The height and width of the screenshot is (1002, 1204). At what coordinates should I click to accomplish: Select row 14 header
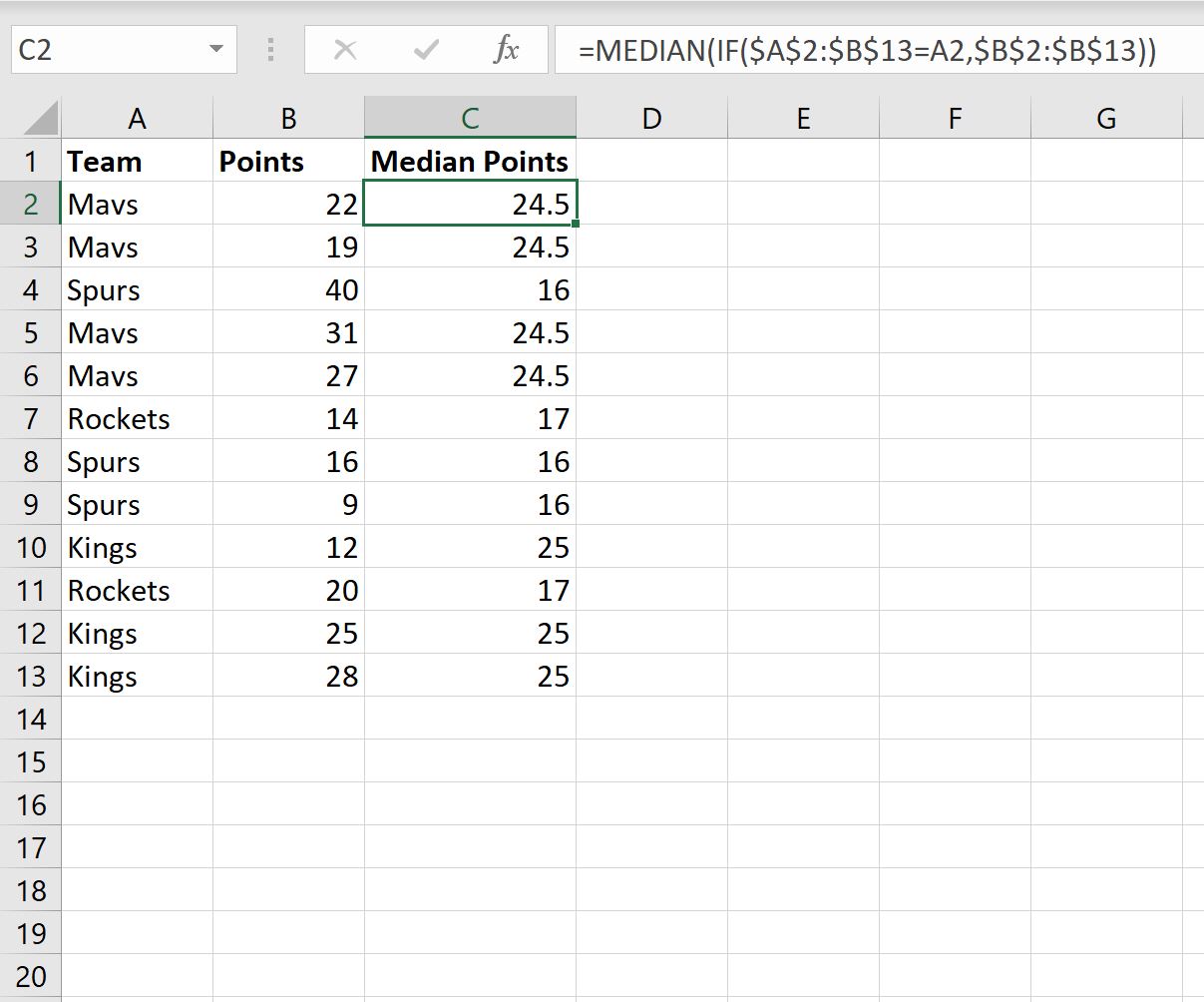31,719
